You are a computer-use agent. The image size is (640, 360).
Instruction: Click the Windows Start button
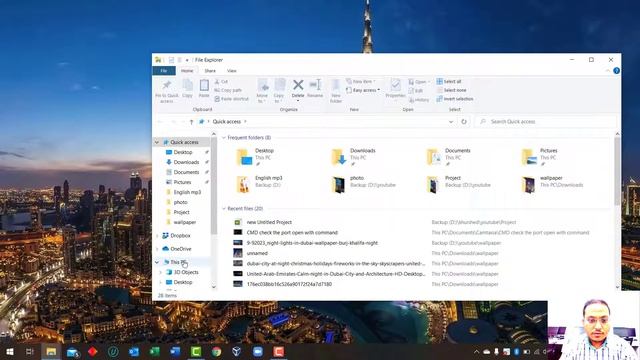click(9, 351)
